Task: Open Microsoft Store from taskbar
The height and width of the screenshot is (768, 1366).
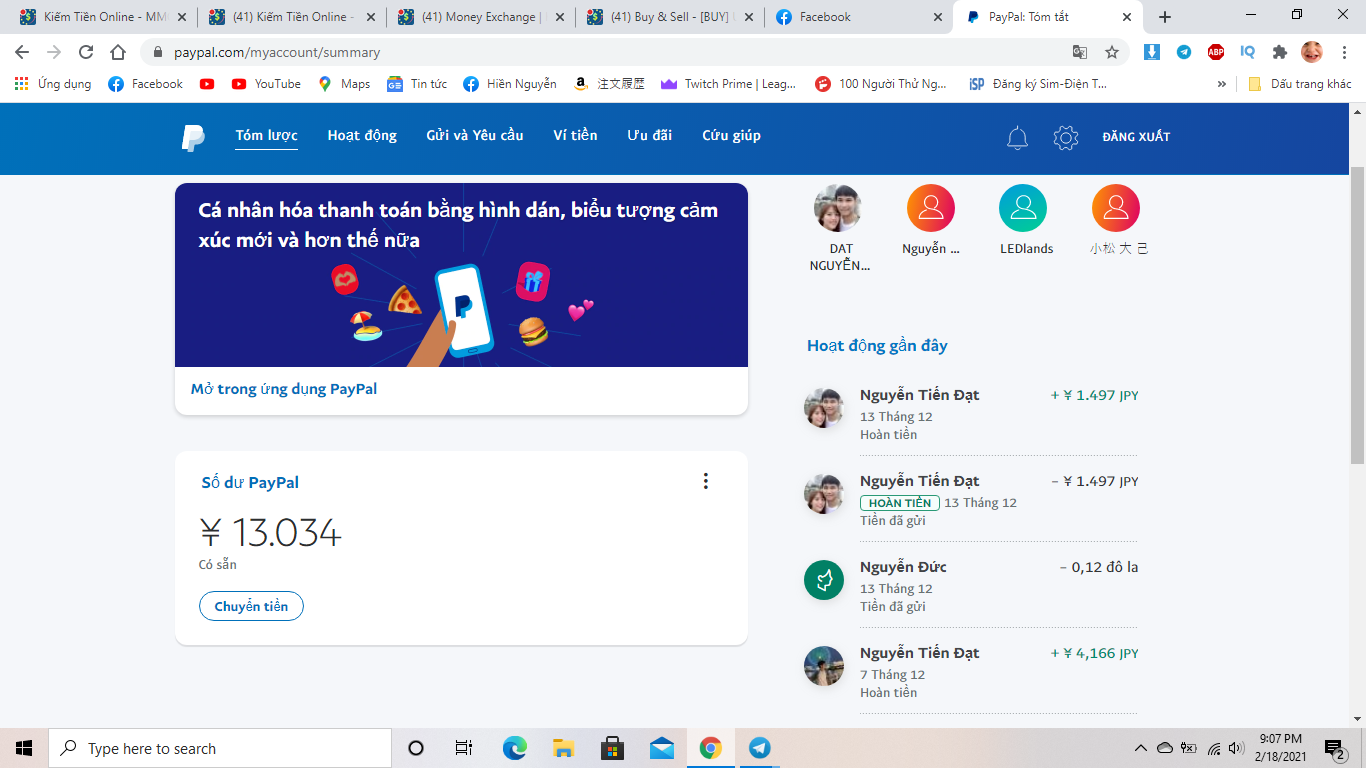Action: (x=612, y=748)
